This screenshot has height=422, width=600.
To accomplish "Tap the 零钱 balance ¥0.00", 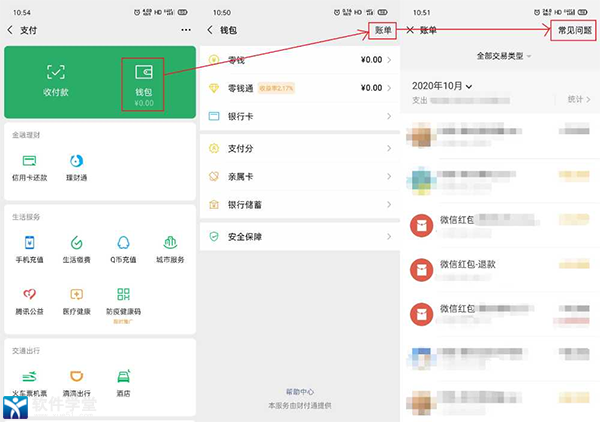I will [x=371, y=60].
